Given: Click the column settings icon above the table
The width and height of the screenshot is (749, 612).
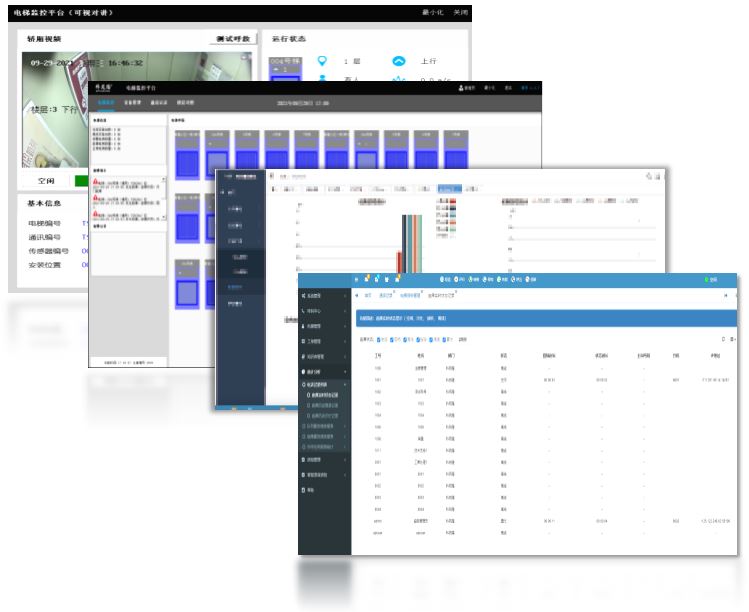Looking at the screenshot, I should [733, 340].
